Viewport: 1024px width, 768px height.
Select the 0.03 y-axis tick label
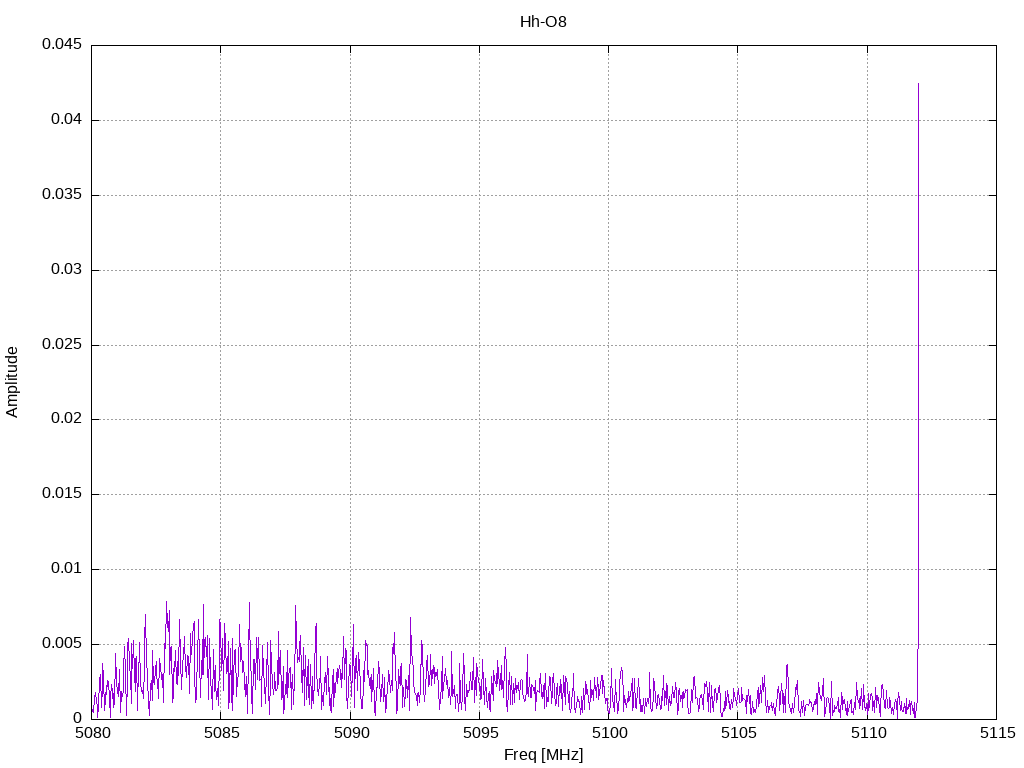(65, 270)
